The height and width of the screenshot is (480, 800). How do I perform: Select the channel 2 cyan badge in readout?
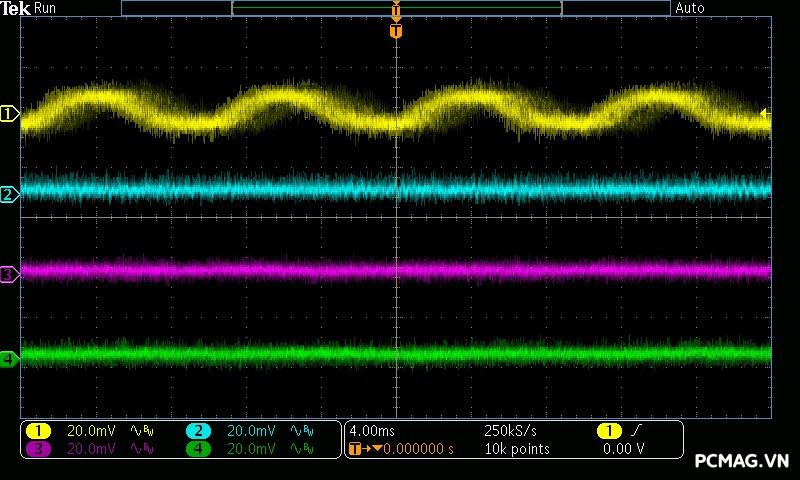click(x=198, y=431)
